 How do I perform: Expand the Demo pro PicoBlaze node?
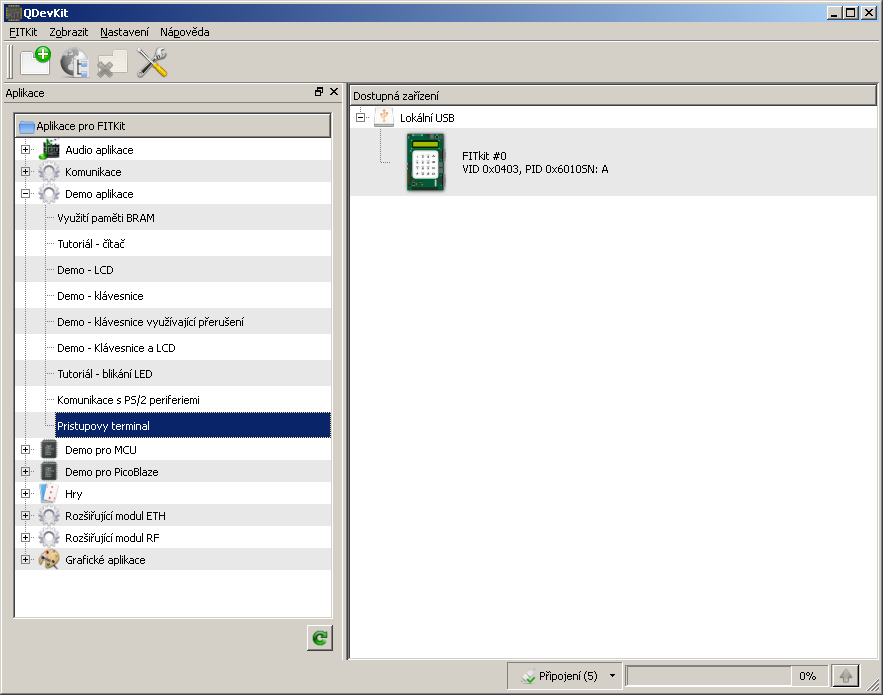point(25,472)
